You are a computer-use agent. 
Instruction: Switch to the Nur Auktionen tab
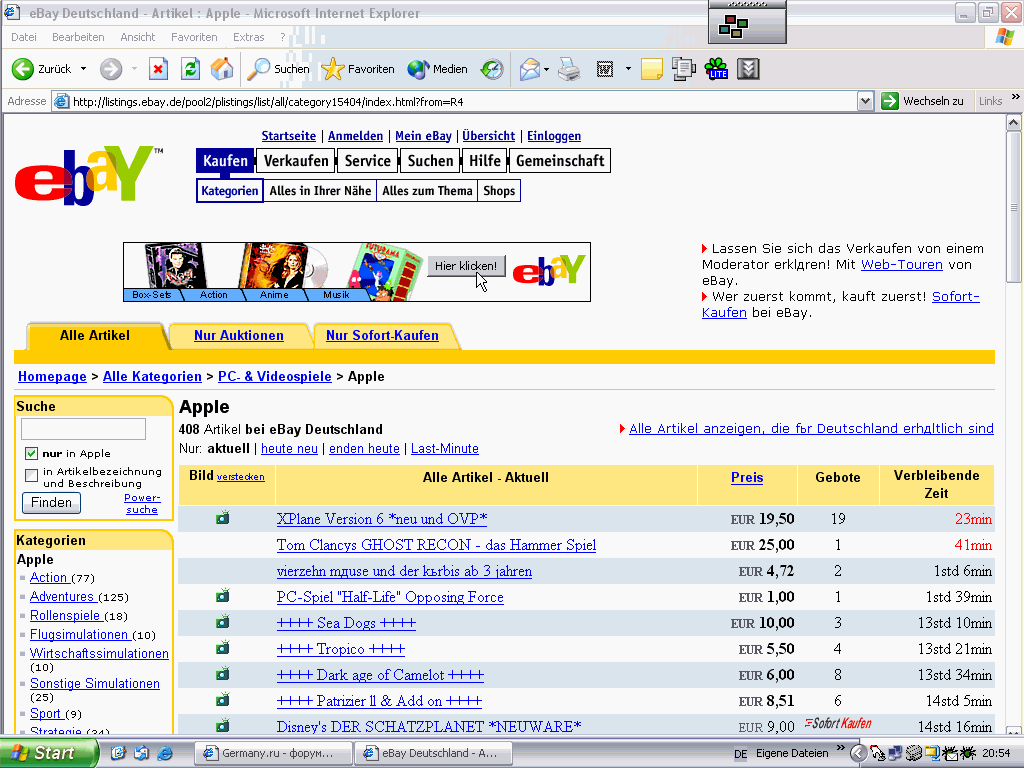click(239, 336)
